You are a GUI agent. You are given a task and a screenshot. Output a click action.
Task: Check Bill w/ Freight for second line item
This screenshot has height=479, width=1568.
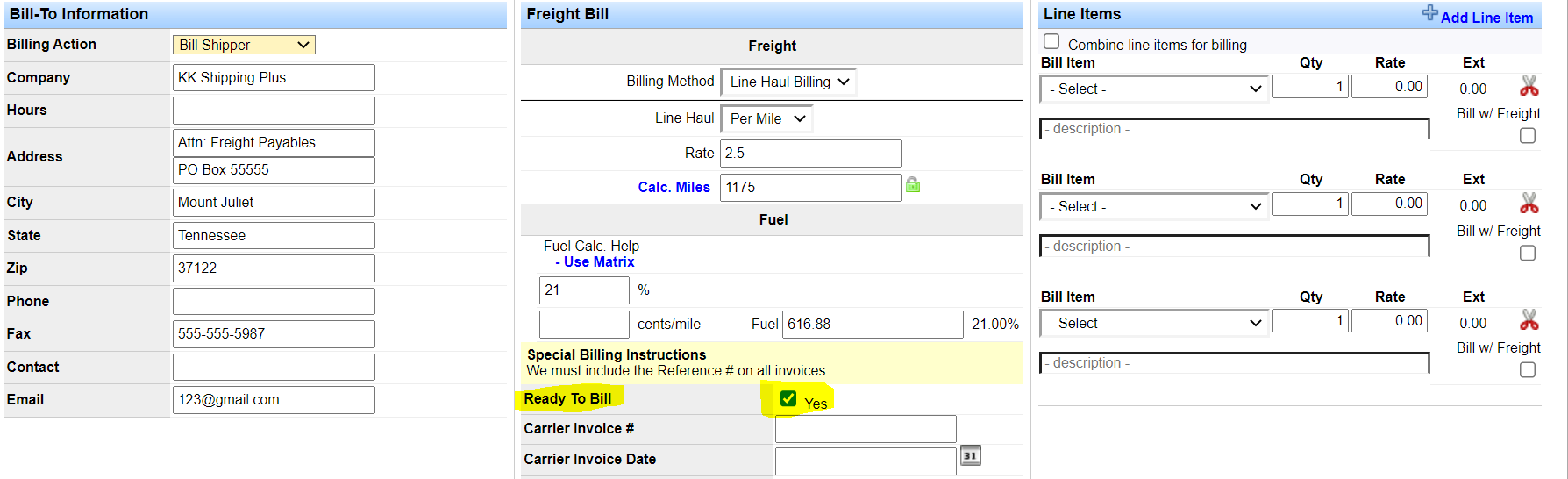[1528, 253]
